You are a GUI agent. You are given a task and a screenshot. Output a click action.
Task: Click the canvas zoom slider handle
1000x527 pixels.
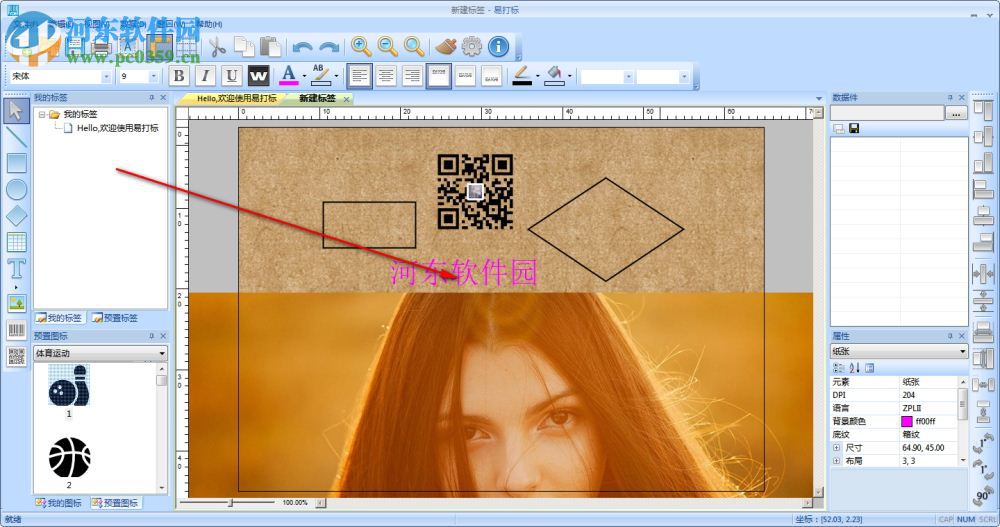[231, 503]
